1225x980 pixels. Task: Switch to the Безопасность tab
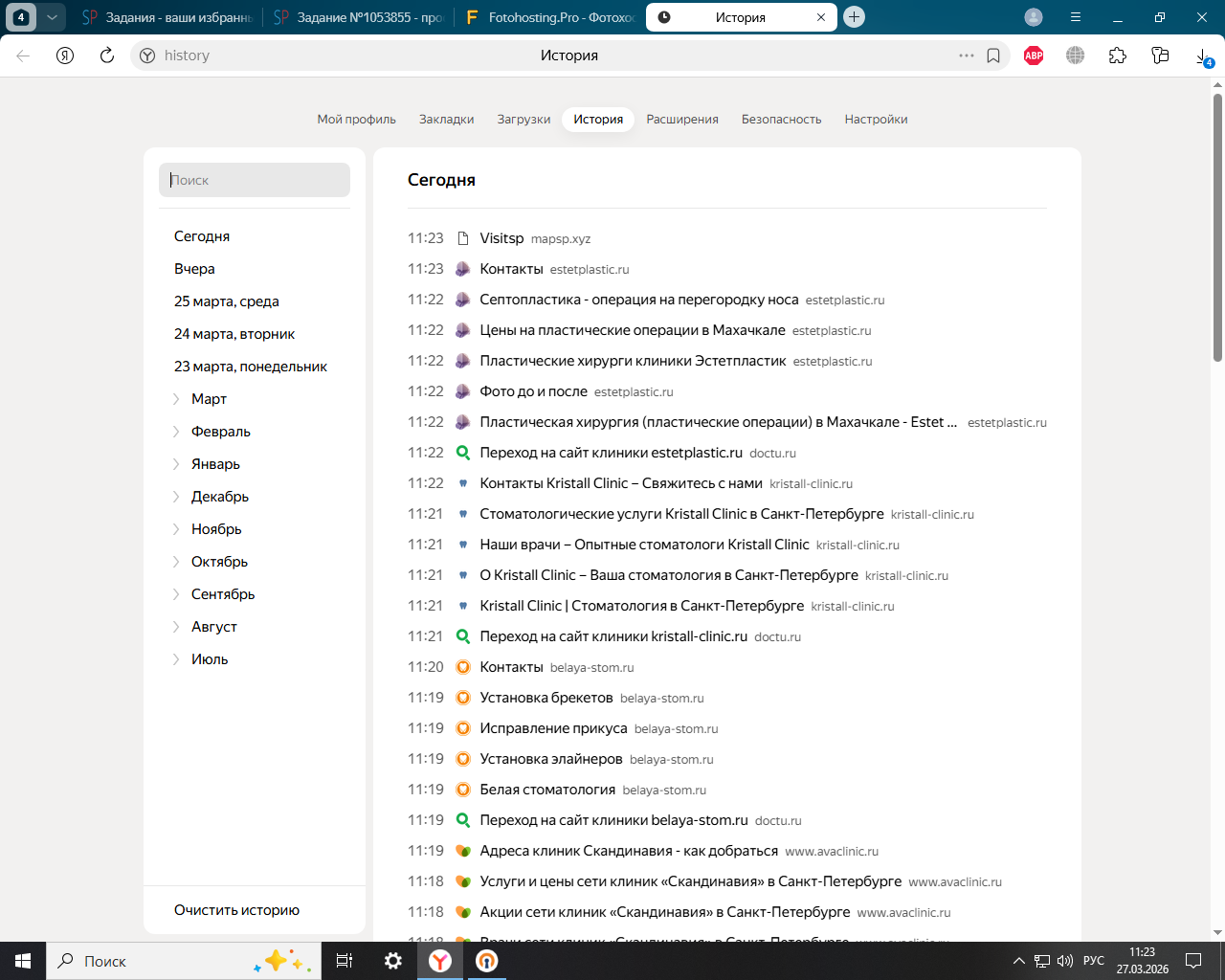tap(782, 120)
